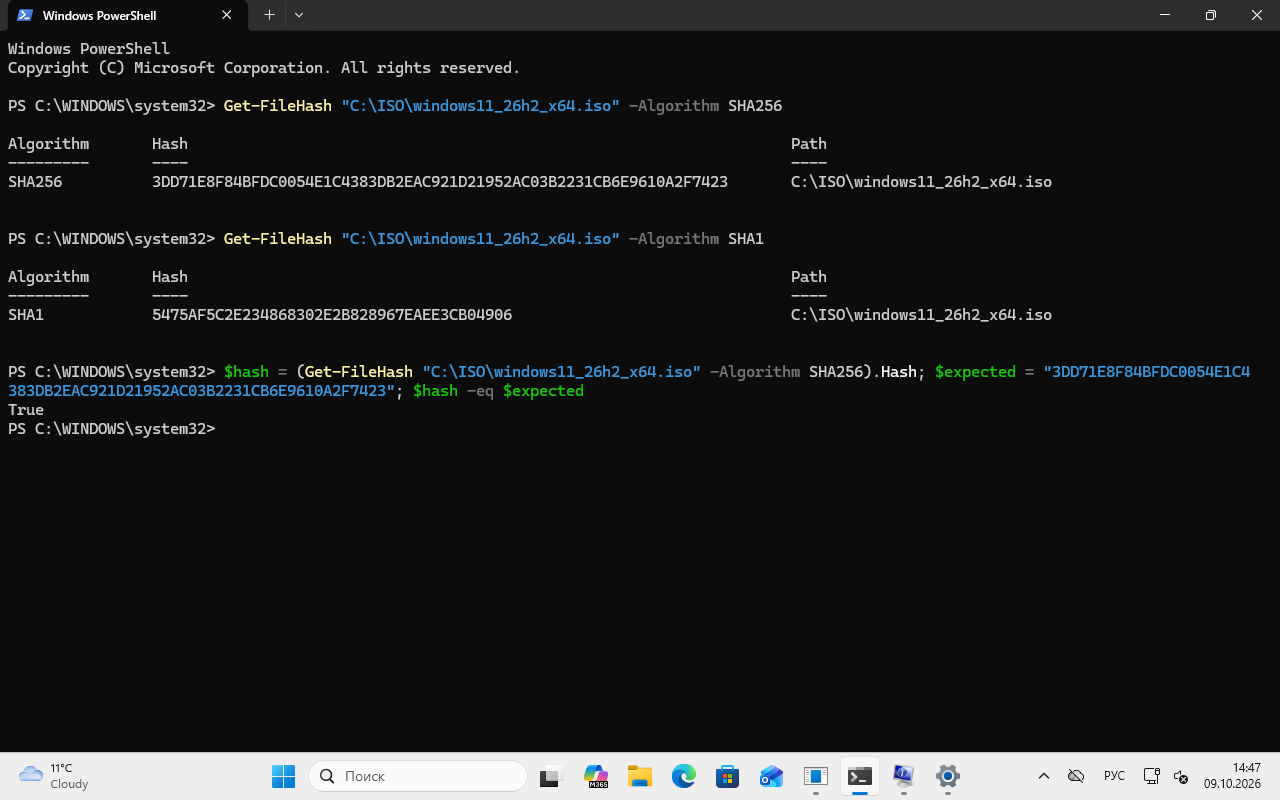Viewport: 1280px width, 800px height.
Task: Switch input language РУС
Action: click(x=1114, y=776)
